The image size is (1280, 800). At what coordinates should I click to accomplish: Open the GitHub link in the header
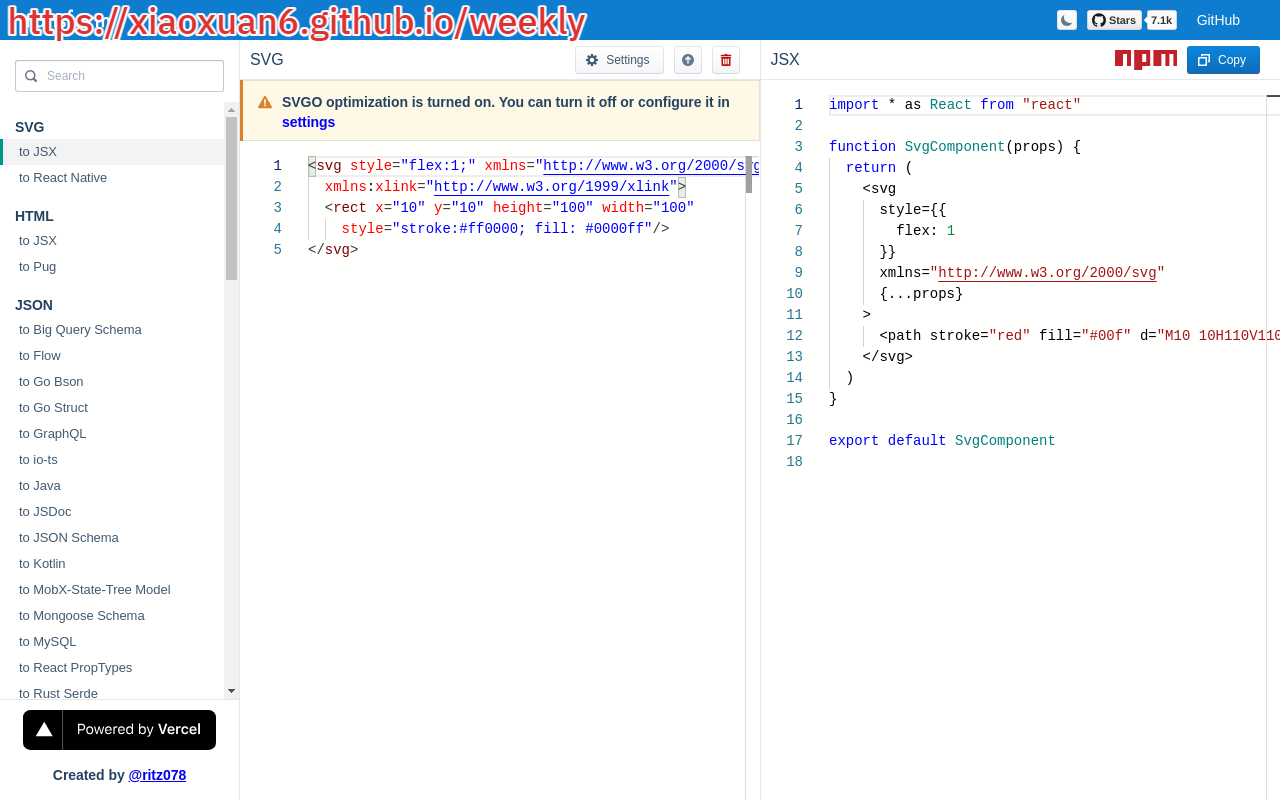pyautogui.click(x=1218, y=20)
